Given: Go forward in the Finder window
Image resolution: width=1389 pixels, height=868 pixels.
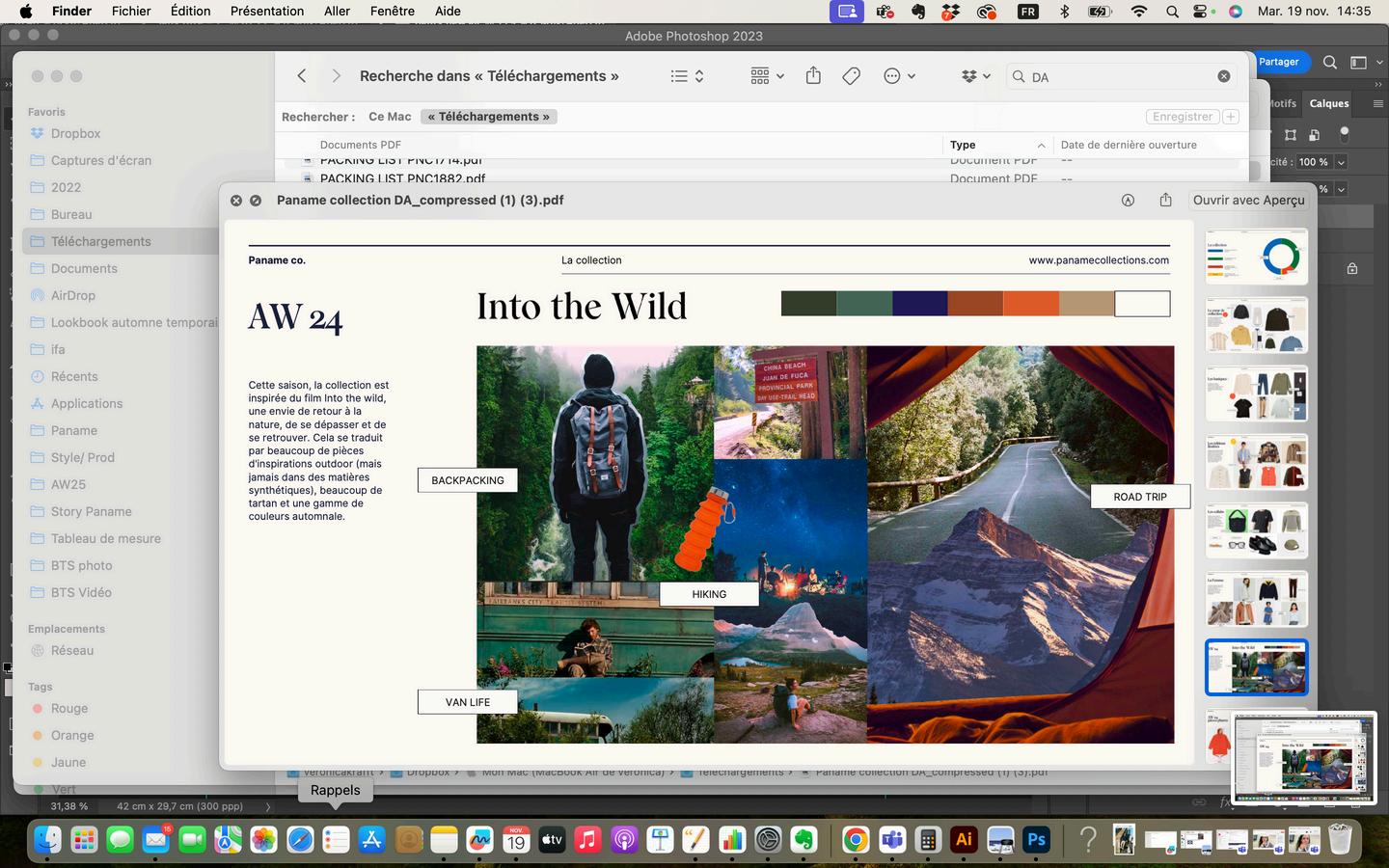Looking at the screenshot, I should (336, 76).
